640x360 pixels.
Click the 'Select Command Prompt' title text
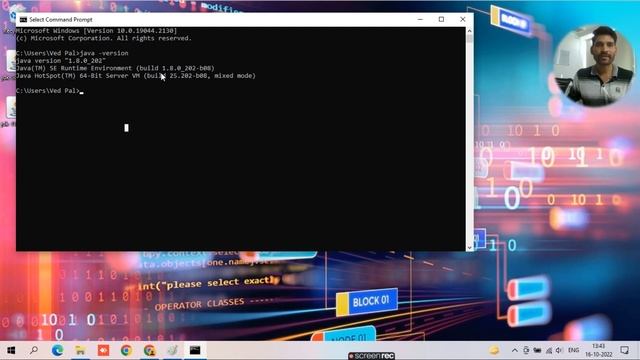tap(61, 20)
